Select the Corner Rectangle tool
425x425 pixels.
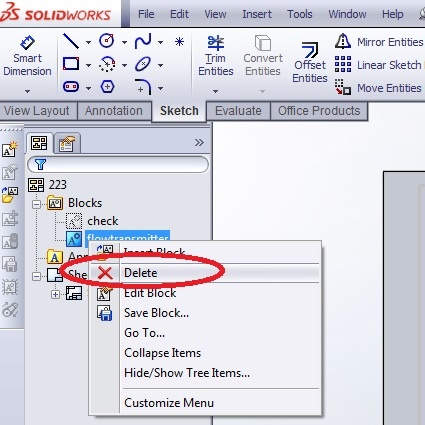coord(71,64)
